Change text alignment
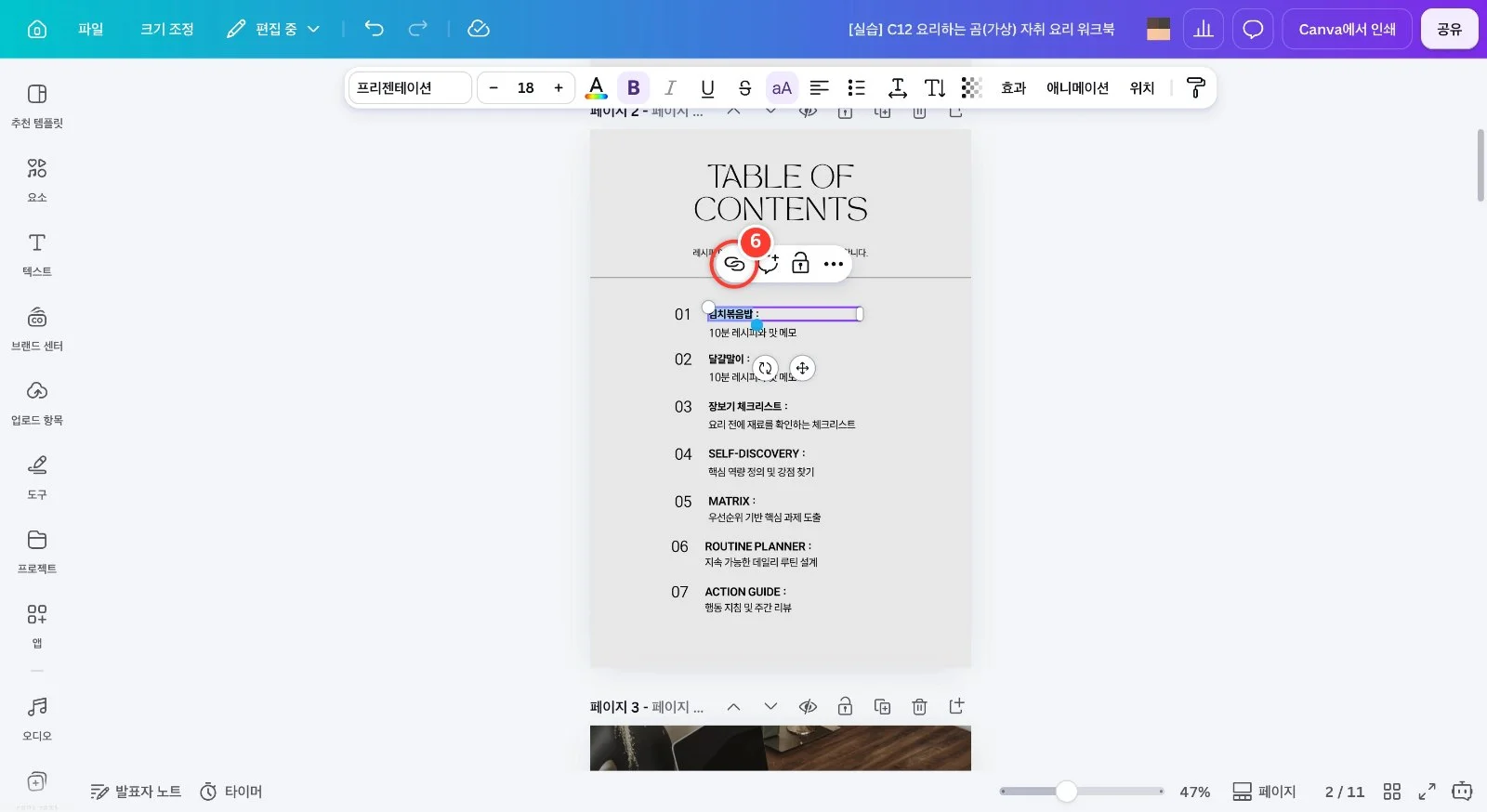 point(819,88)
